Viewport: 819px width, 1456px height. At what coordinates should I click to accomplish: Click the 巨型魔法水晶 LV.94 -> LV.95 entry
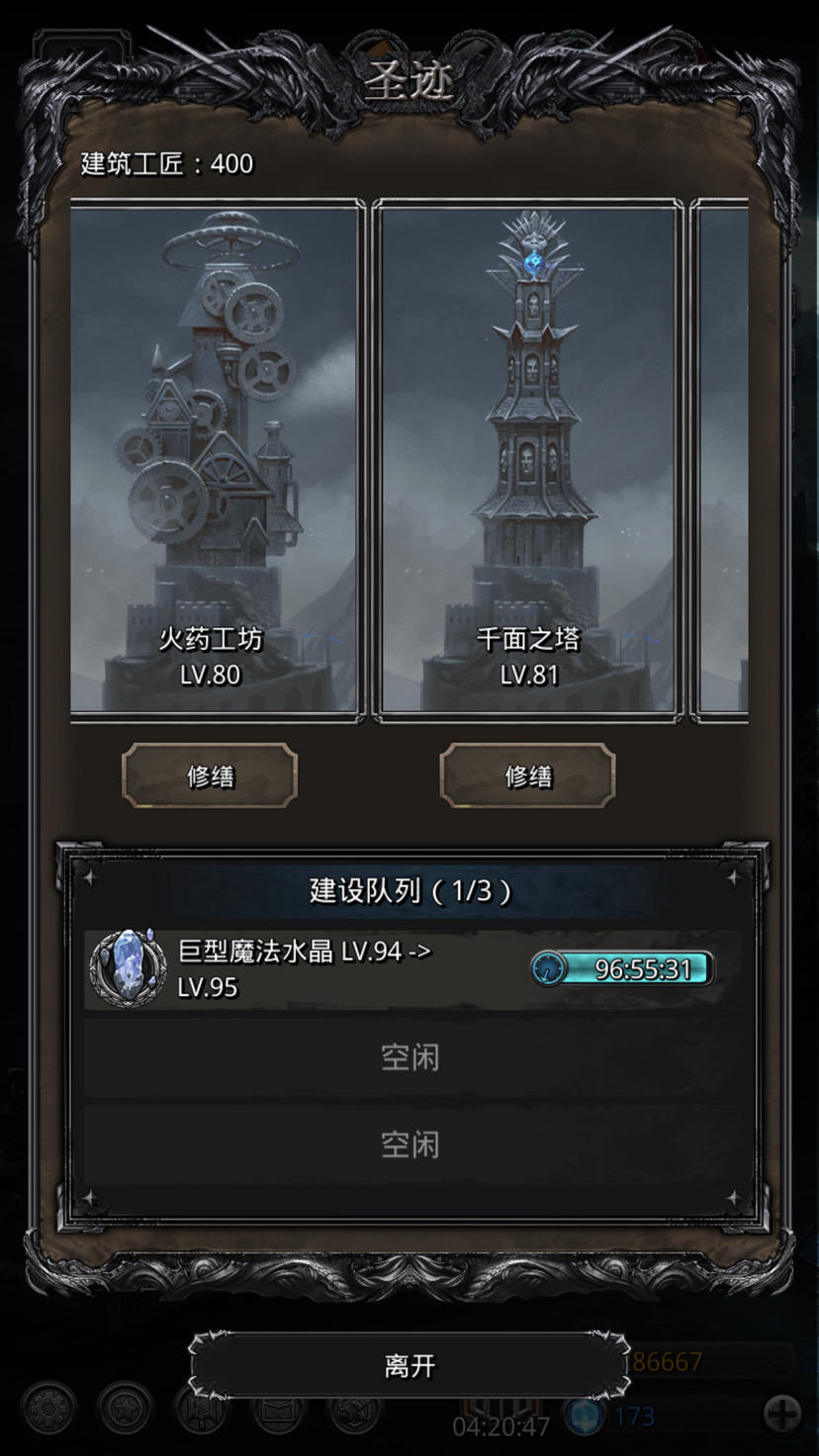click(409, 969)
